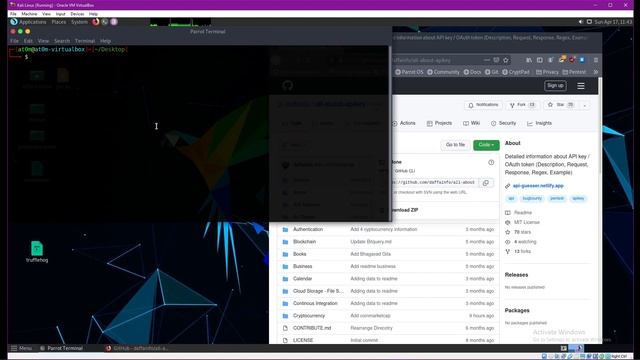
Task: Open the Pentest bookmark folder
Action: point(574,72)
